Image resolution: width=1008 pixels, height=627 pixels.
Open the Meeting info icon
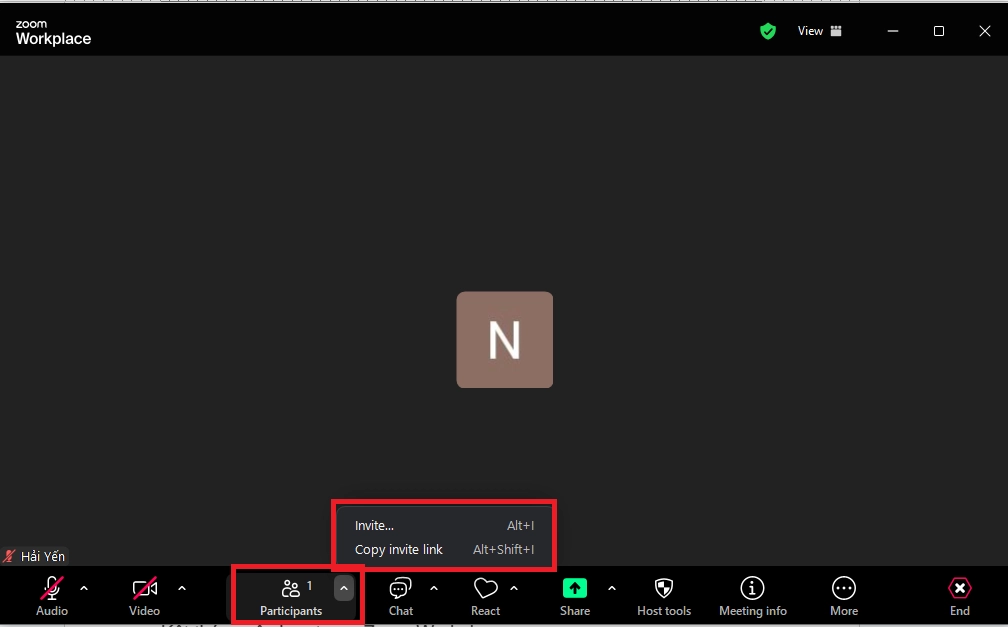click(x=752, y=589)
